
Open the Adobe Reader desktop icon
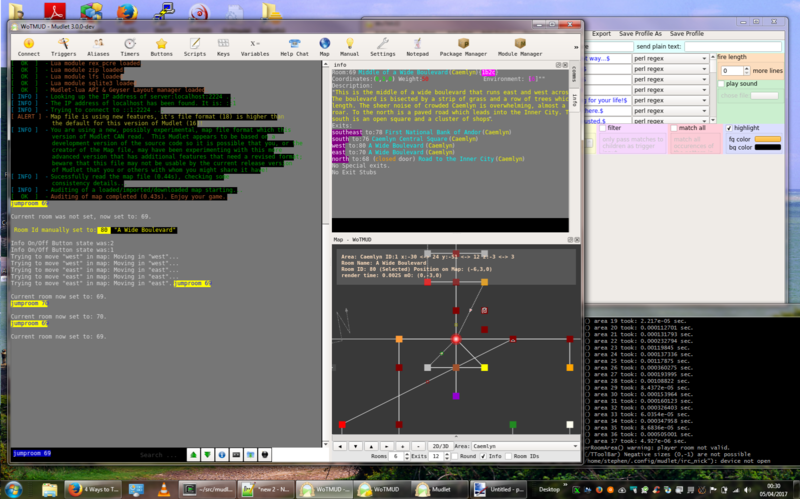(55, 11)
